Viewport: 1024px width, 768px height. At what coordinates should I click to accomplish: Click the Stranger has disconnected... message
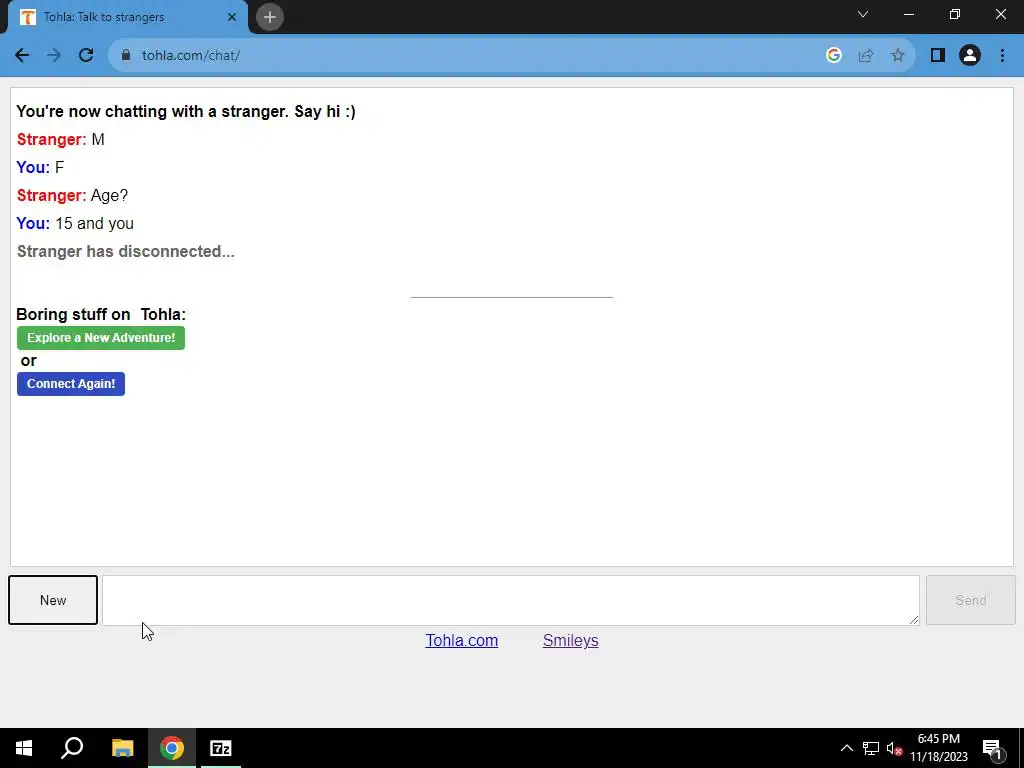pyautogui.click(x=125, y=251)
